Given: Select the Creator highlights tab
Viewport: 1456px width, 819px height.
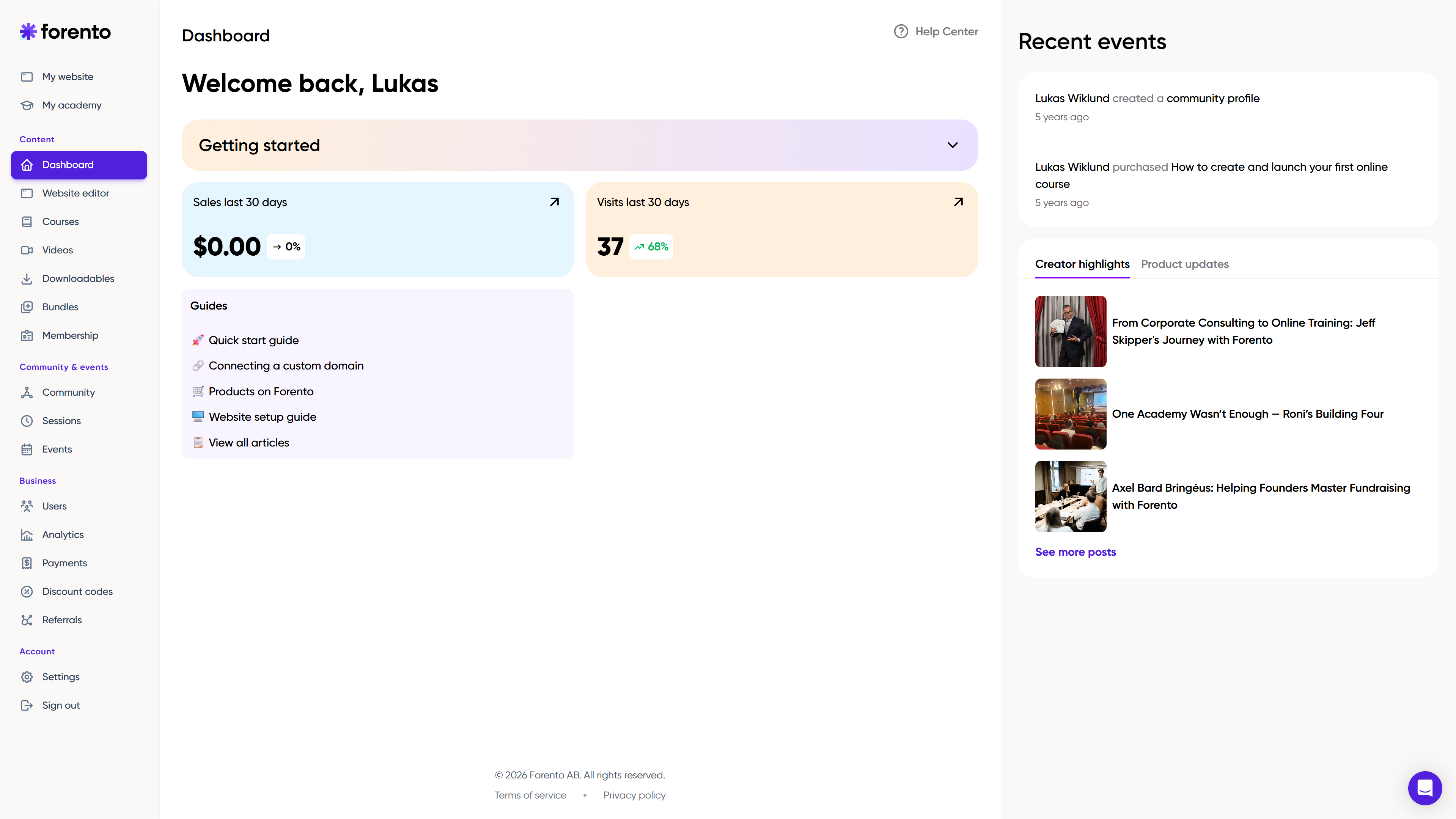Looking at the screenshot, I should (1082, 264).
